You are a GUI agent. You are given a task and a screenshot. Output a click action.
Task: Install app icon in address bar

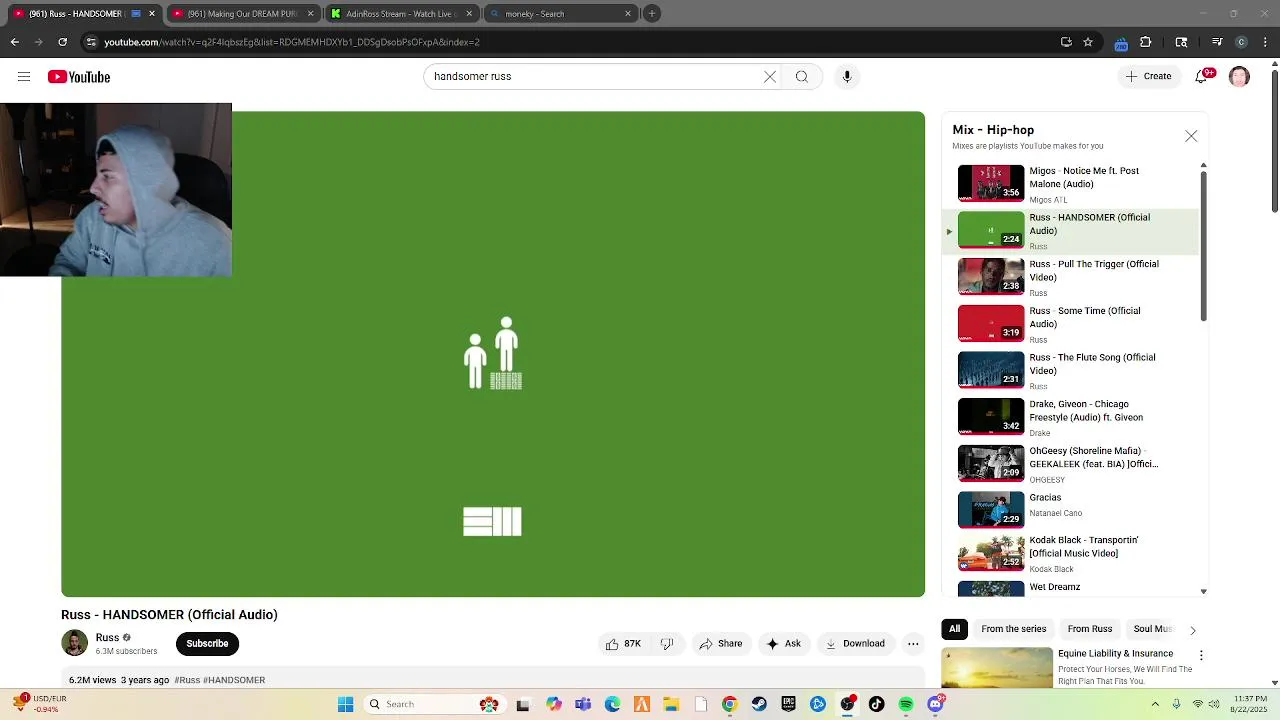click(1066, 42)
